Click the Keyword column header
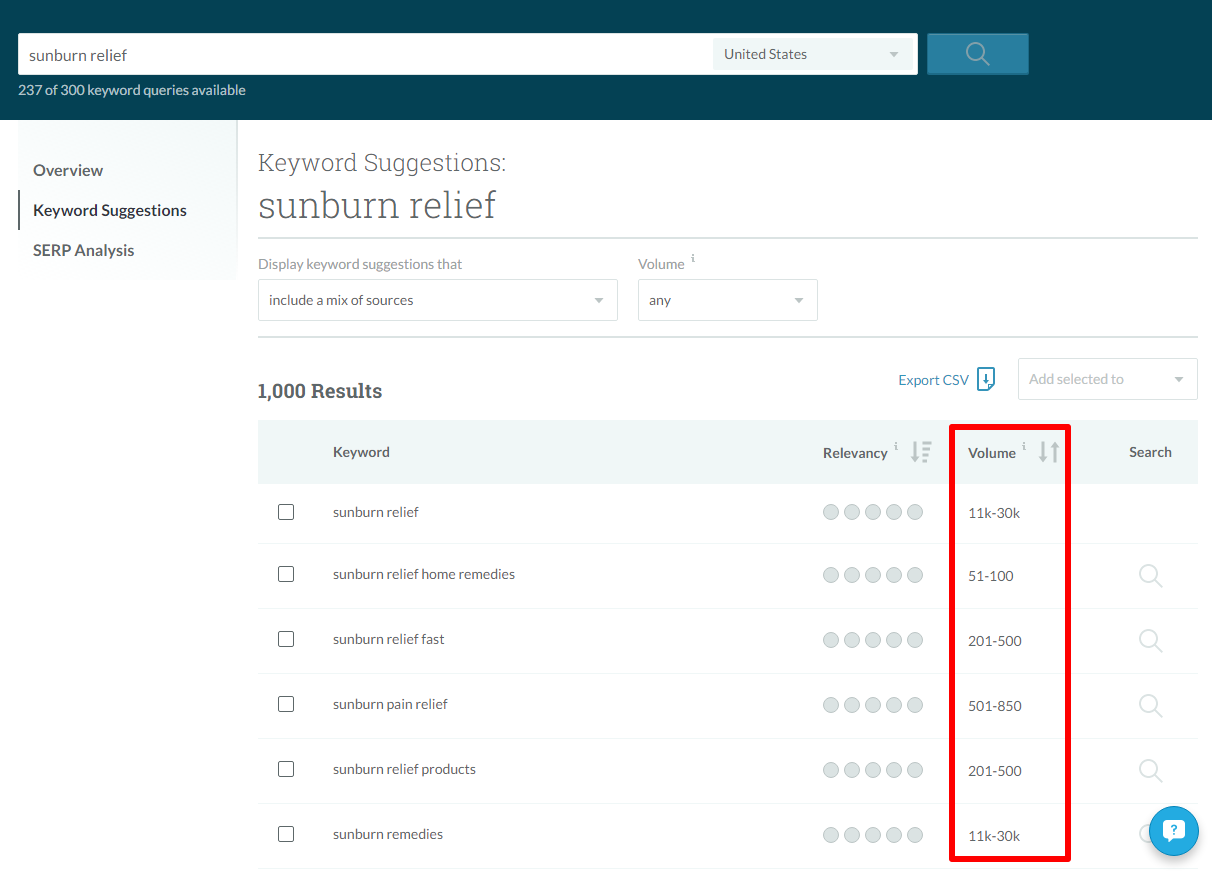 pos(361,452)
